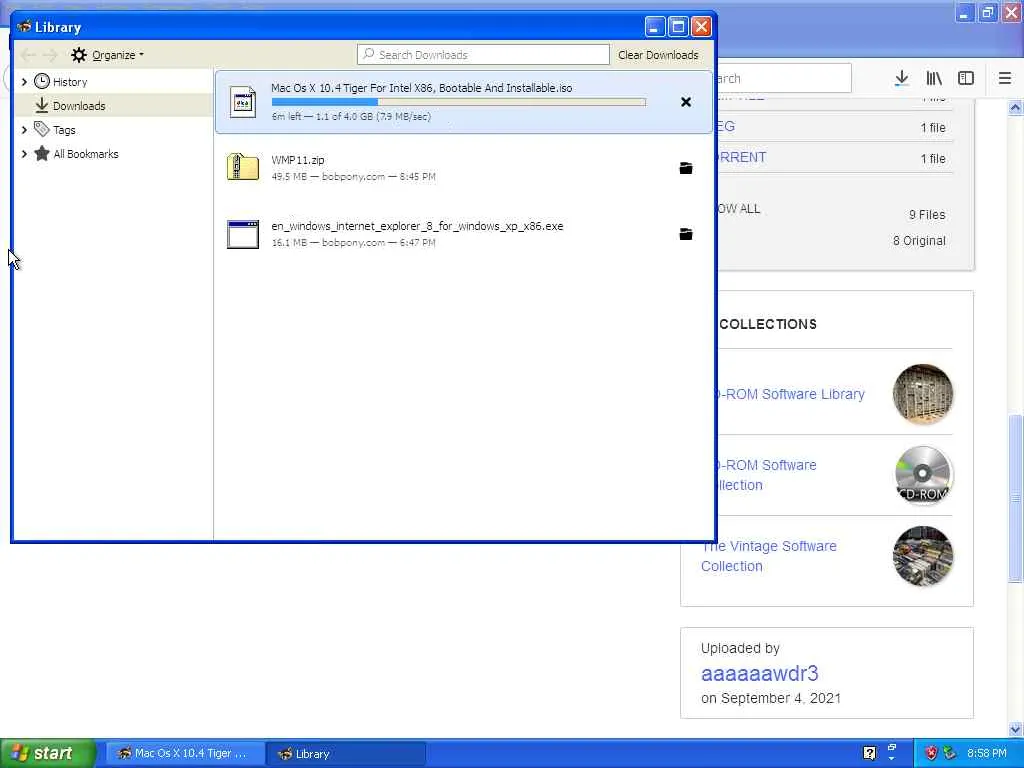Toggle the Firefox sidebar icon
Image resolution: width=1024 pixels, height=768 pixels.
tap(966, 78)
